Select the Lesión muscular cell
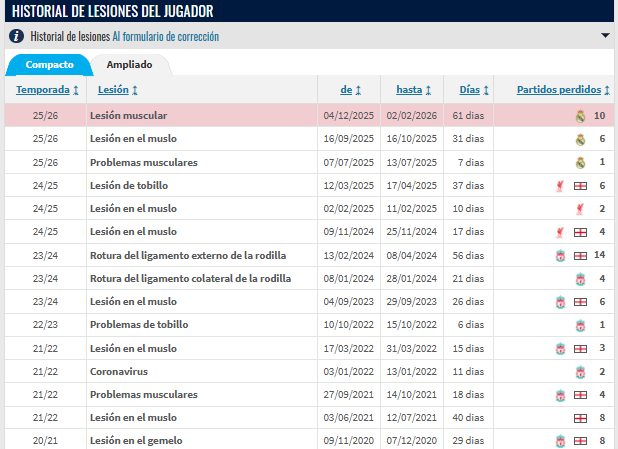The image size is (618, 449). [x=202, y=116]
